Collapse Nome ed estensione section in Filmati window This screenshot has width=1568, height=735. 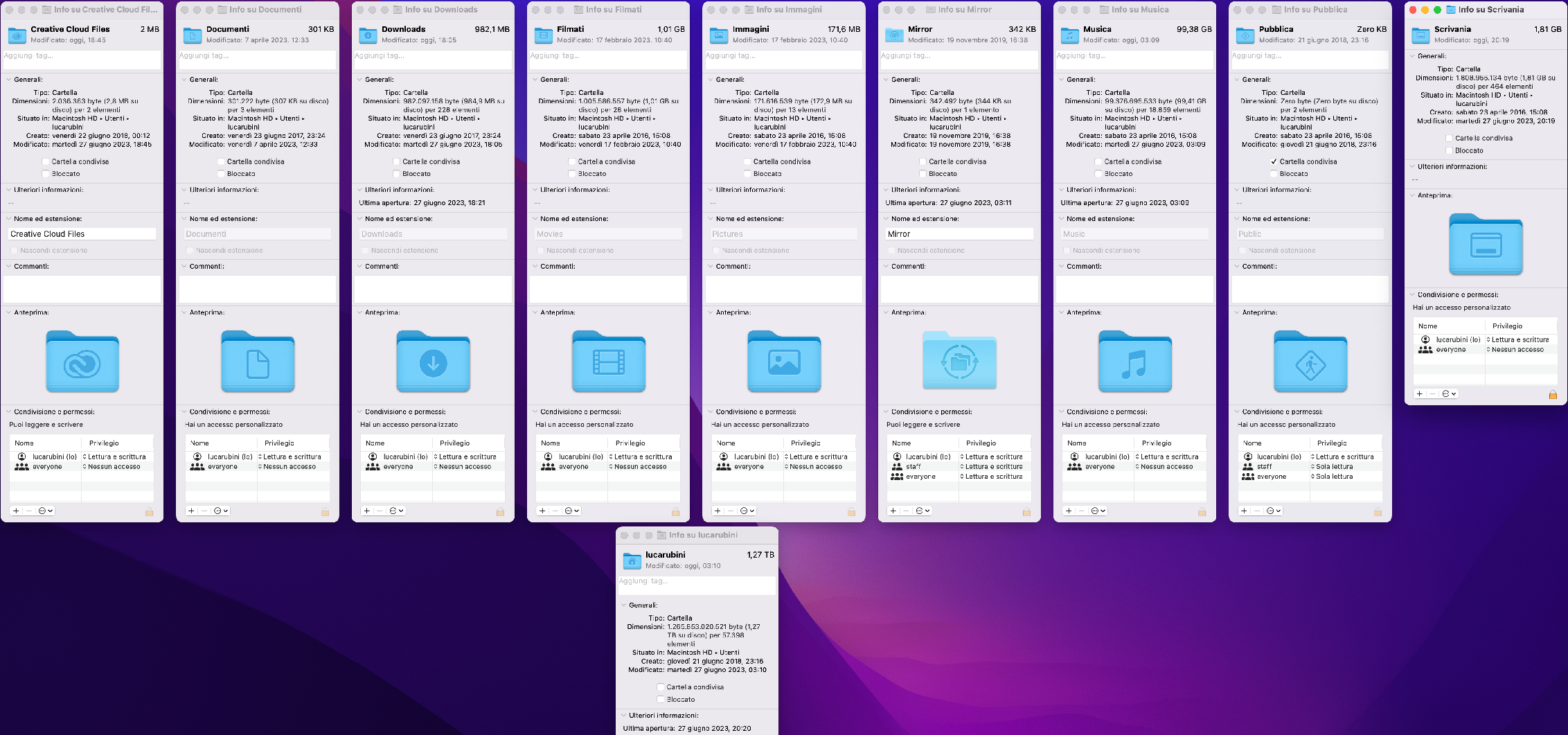click(534, 218)
